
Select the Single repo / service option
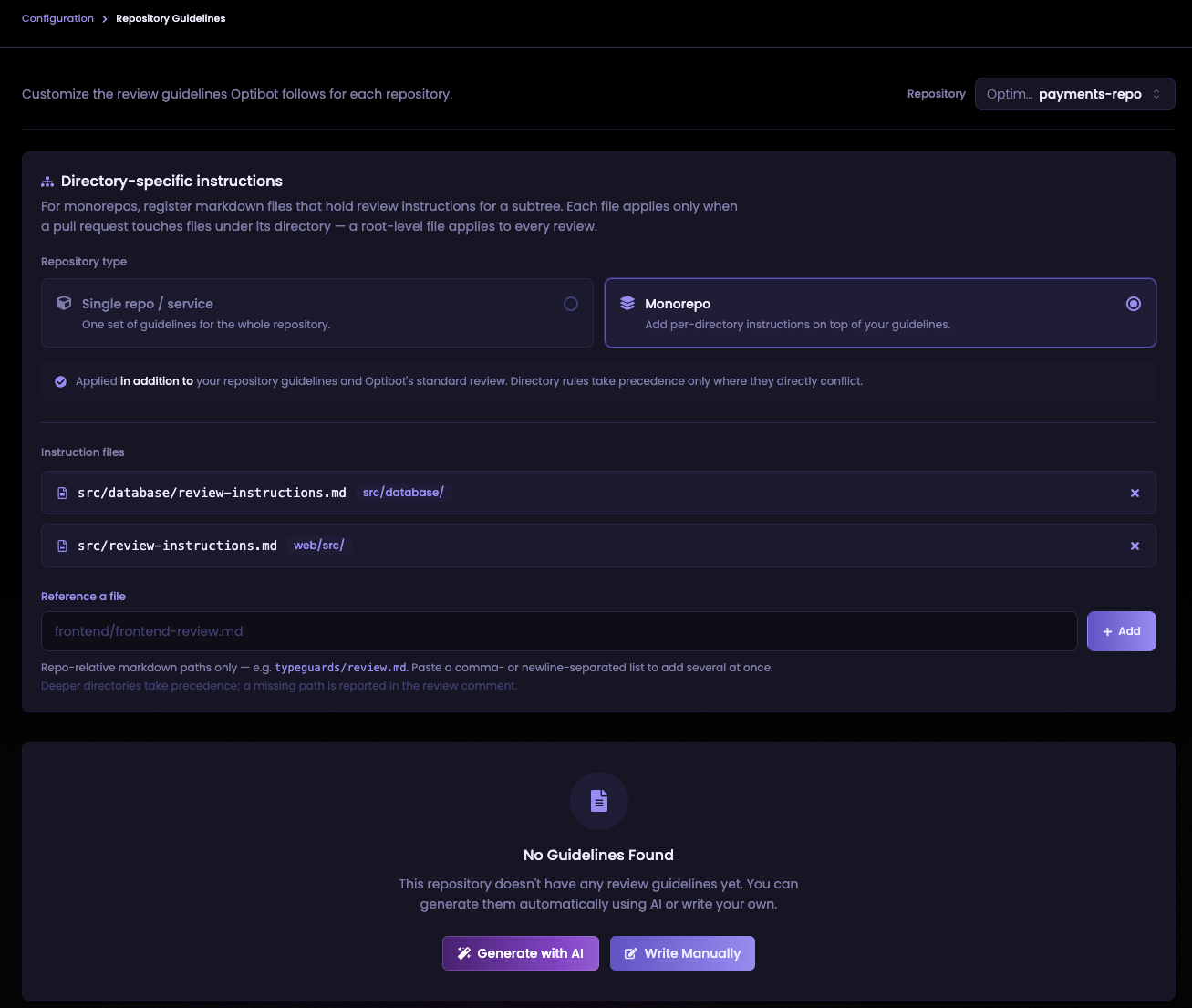(x=316, y=313)
